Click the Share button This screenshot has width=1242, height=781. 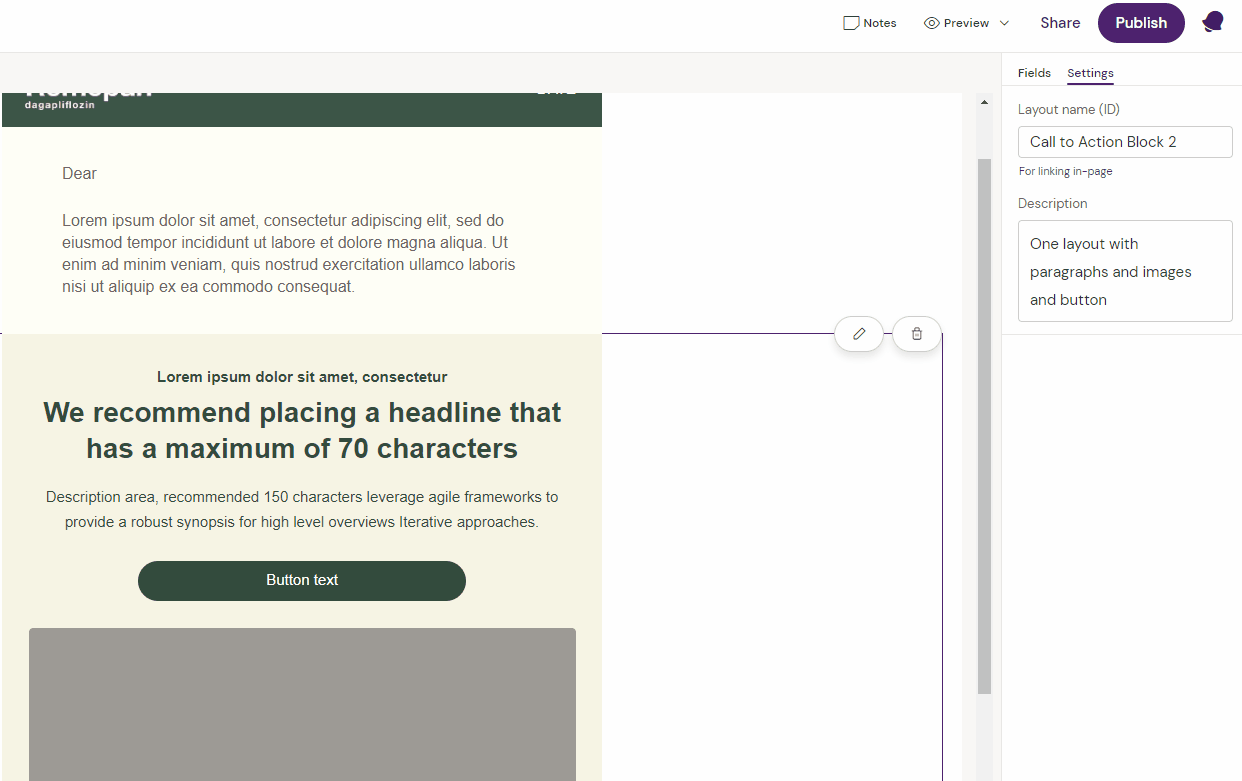coord(1059,23)
